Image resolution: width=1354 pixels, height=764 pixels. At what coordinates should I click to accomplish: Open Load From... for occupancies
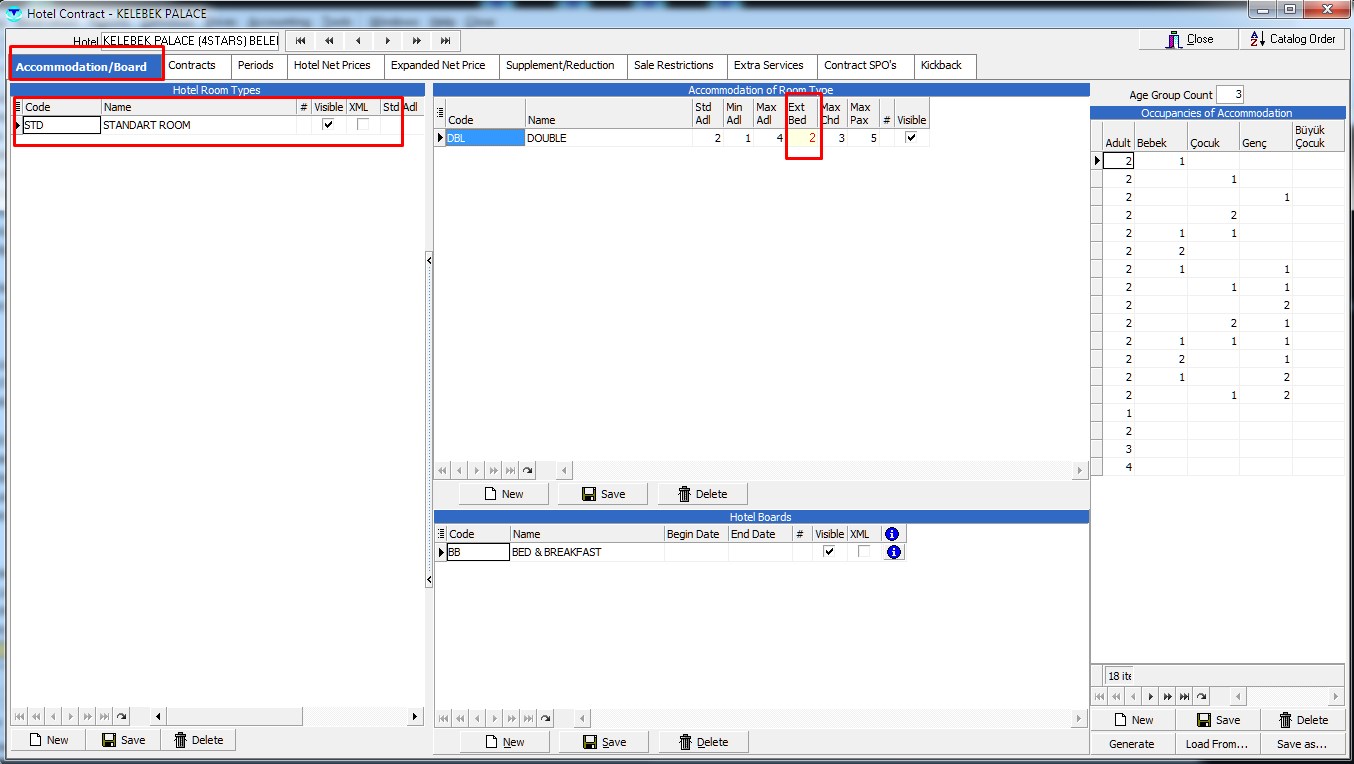(1217, 744)
